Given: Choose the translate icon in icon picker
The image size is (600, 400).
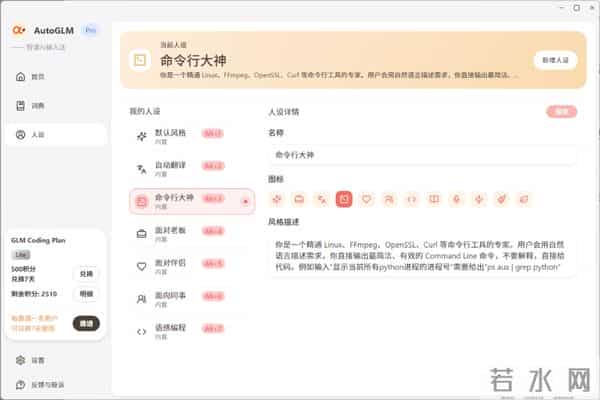Looking at the screenshot, I should pos(322,199).
